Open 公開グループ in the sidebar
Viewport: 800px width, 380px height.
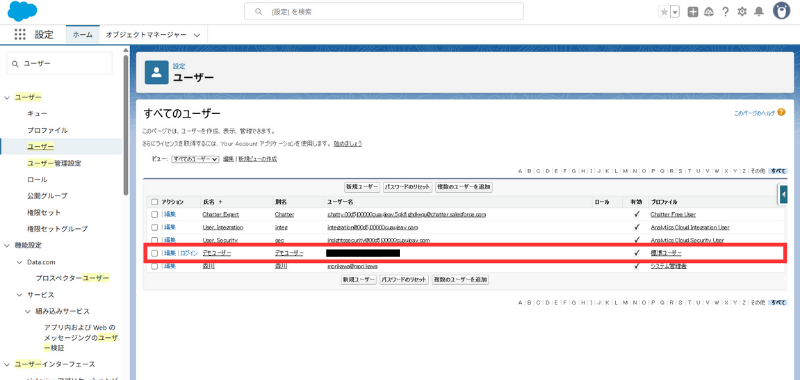pyautogui.click(x=47, y=196)
